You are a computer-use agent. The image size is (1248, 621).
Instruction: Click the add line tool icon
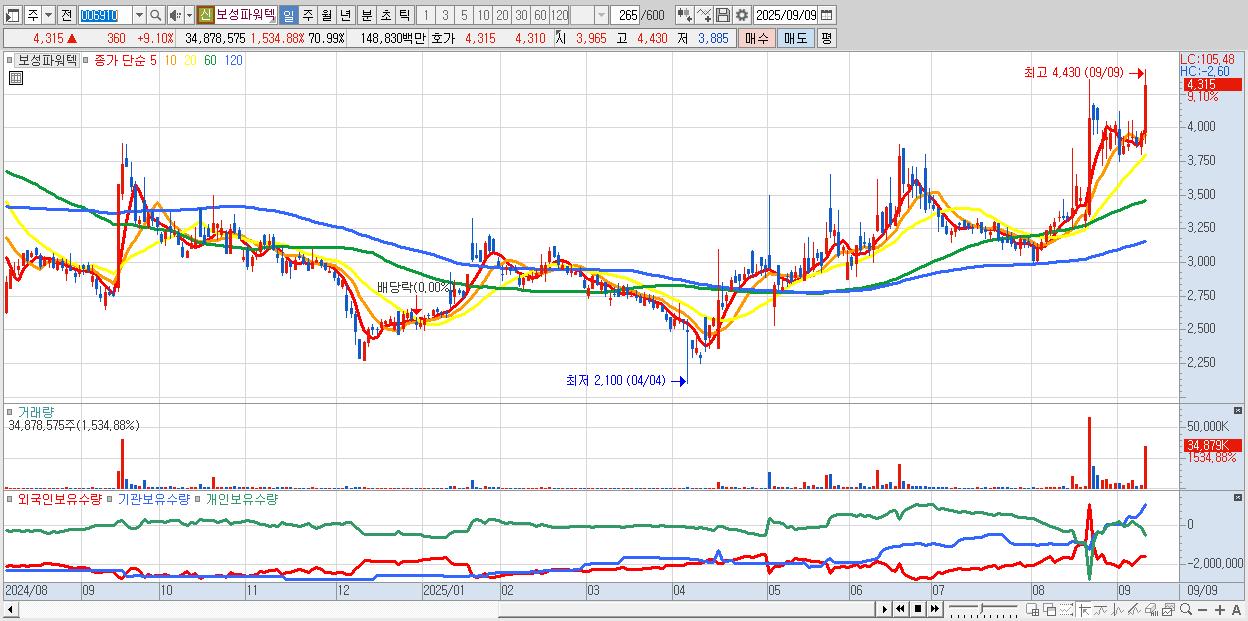point(704,15)
